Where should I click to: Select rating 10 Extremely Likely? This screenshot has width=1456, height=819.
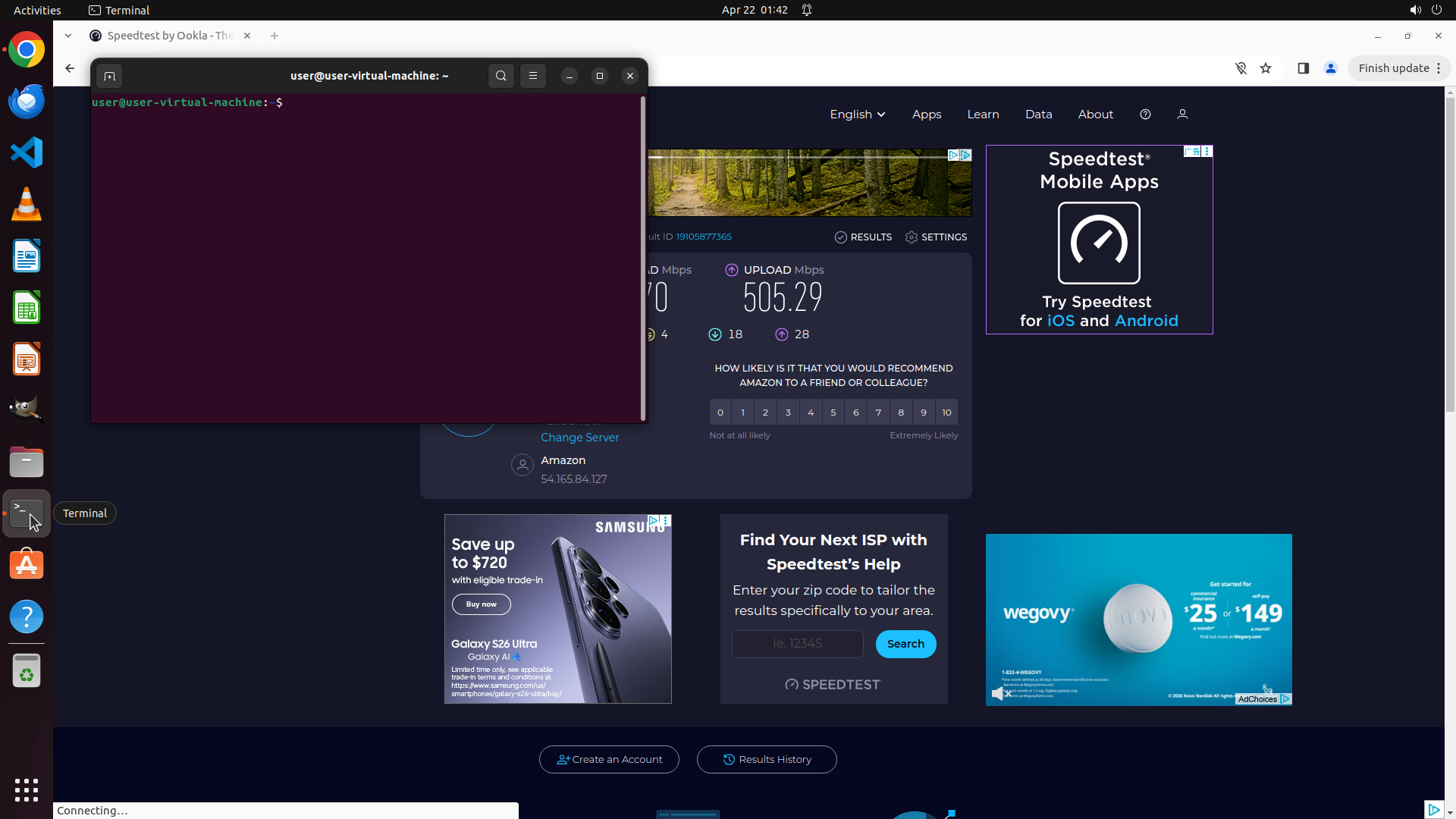pos(946,413)
